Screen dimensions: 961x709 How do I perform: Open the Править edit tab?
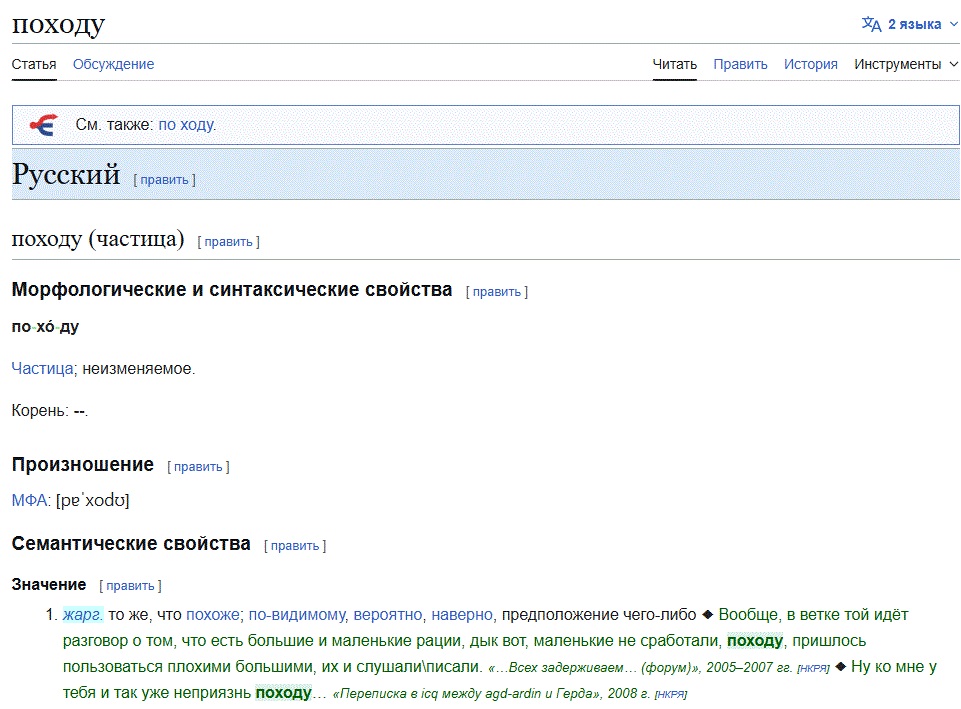point(740,64)
